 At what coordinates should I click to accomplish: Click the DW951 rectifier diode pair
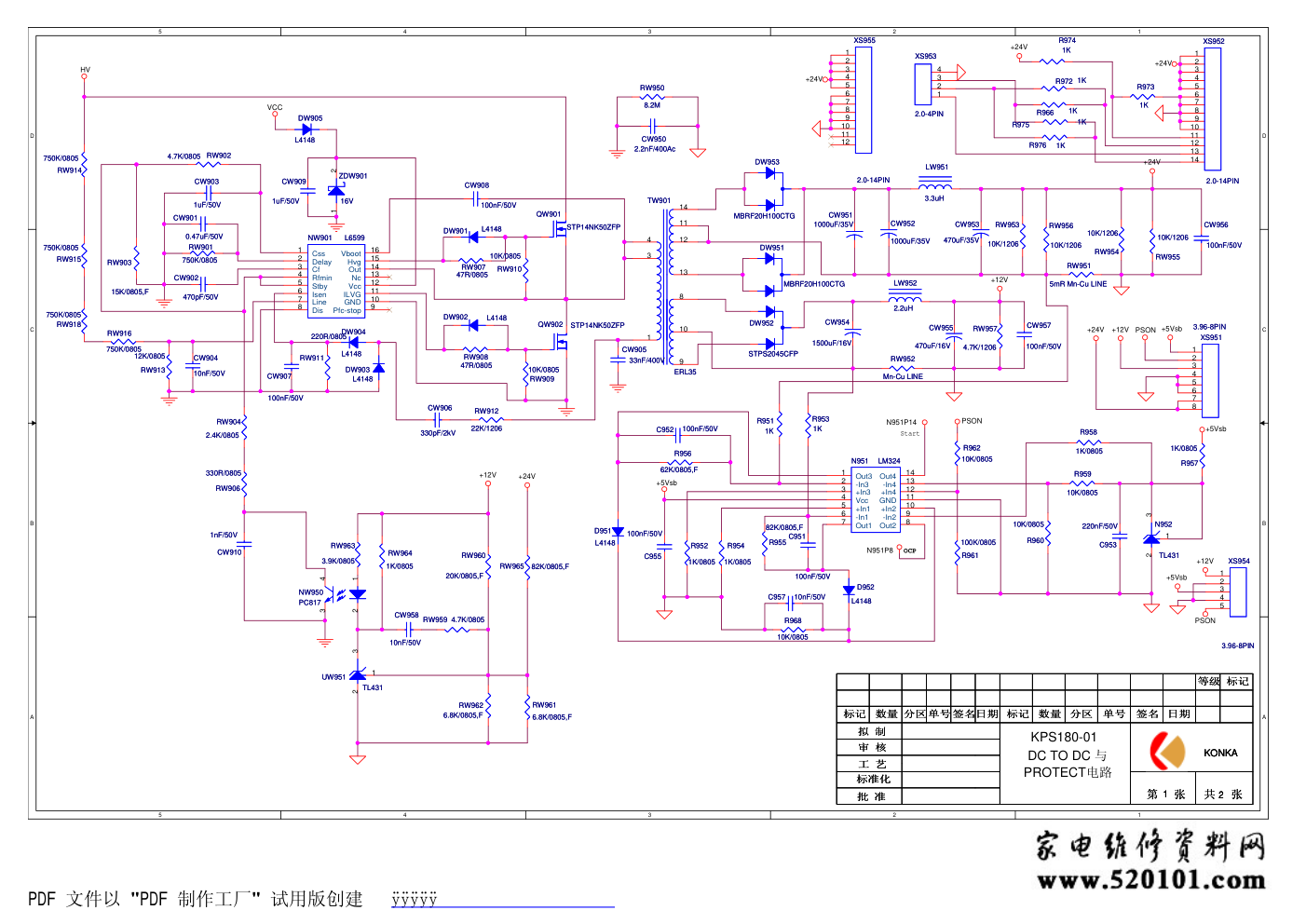click(770, 275)
